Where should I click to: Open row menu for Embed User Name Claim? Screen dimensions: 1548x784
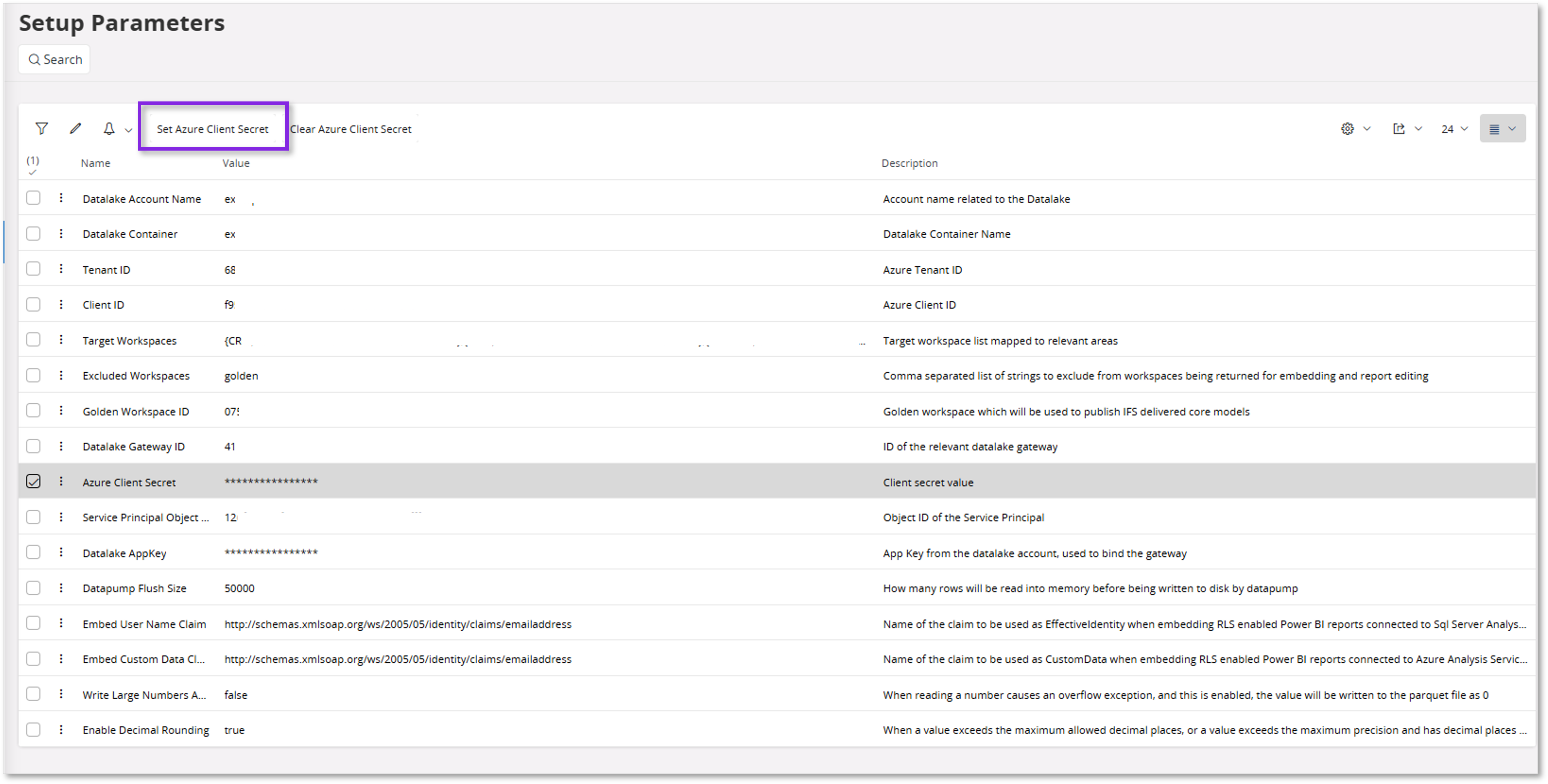[x=61, y=623]
